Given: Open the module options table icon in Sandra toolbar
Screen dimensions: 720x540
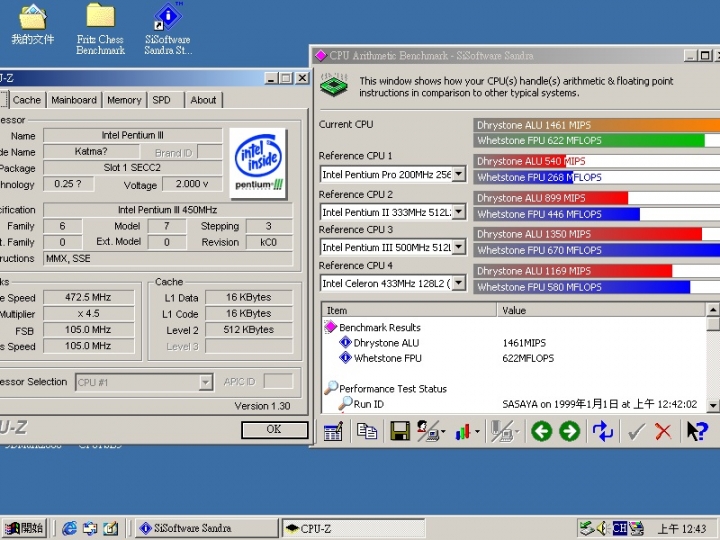Looking at the screenshot, I should [x=333, y=431].
